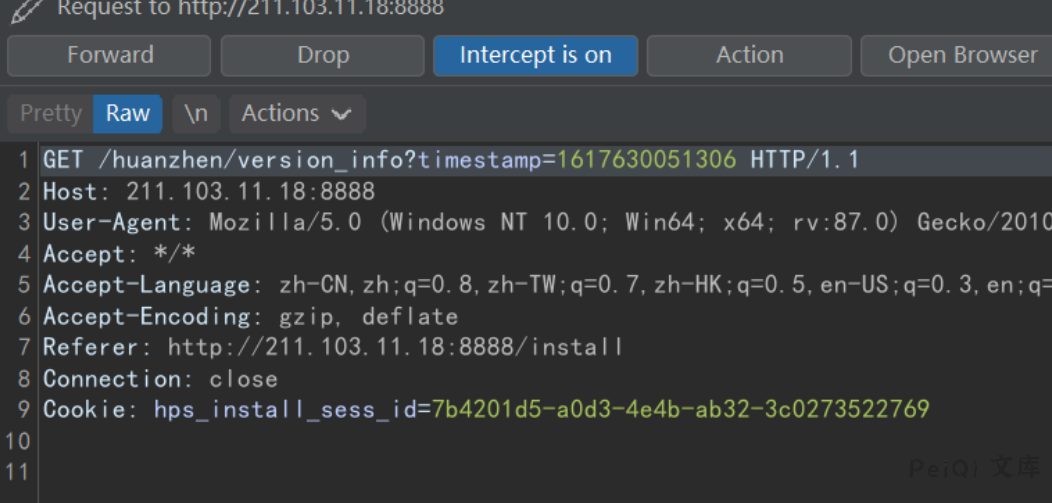Image resolution: width=1052 pixels, height=503 pixels.
Task: Expand the Actions dropdown
Action: coord(297,114)
